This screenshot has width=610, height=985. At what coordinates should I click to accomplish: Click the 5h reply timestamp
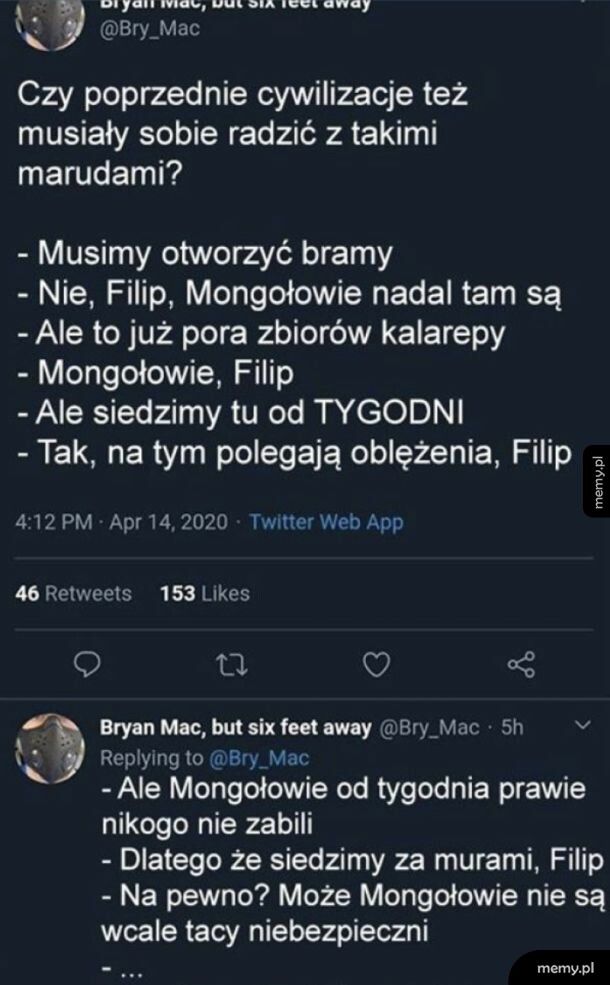(511, 727)
